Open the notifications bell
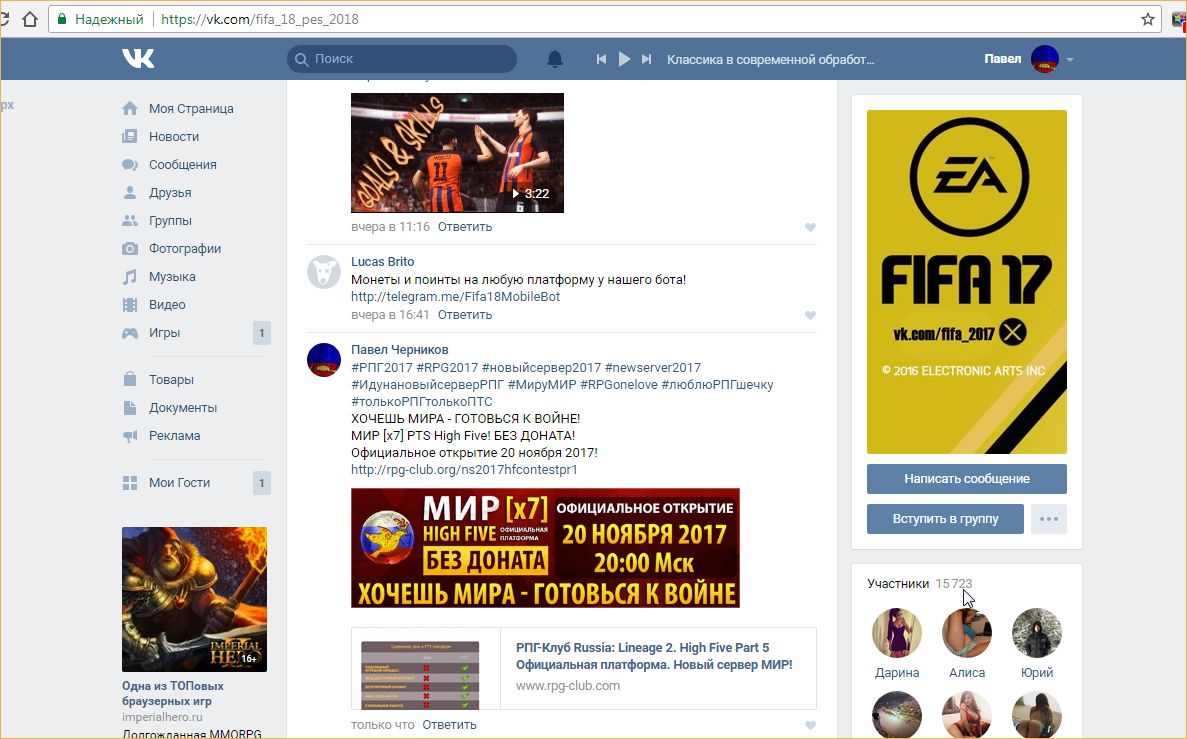The width and height of the screenshot is (1187, 739). pos(555,59)
